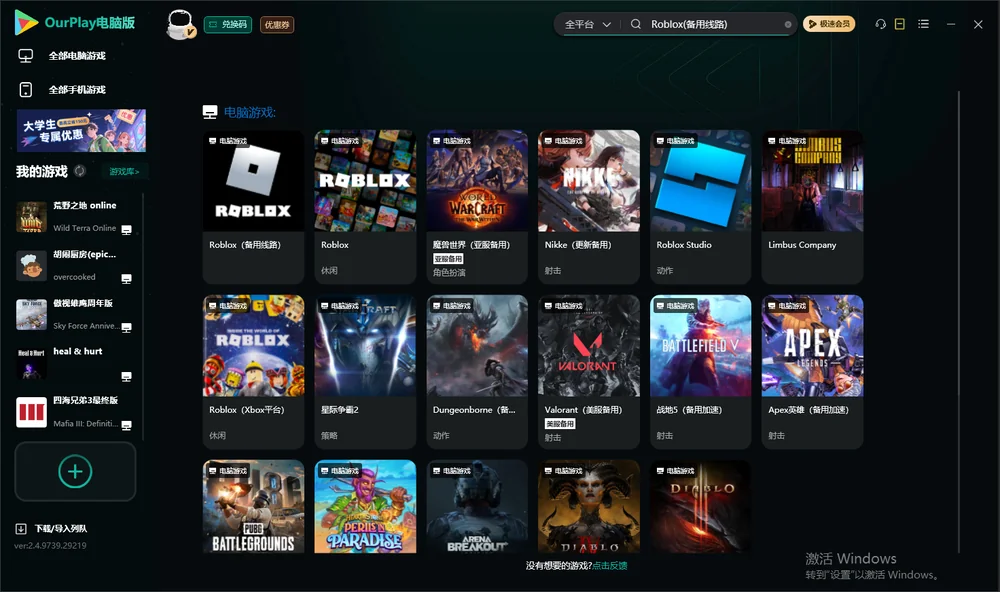Click the heal & hurt game icon

[x=31, y=364]
